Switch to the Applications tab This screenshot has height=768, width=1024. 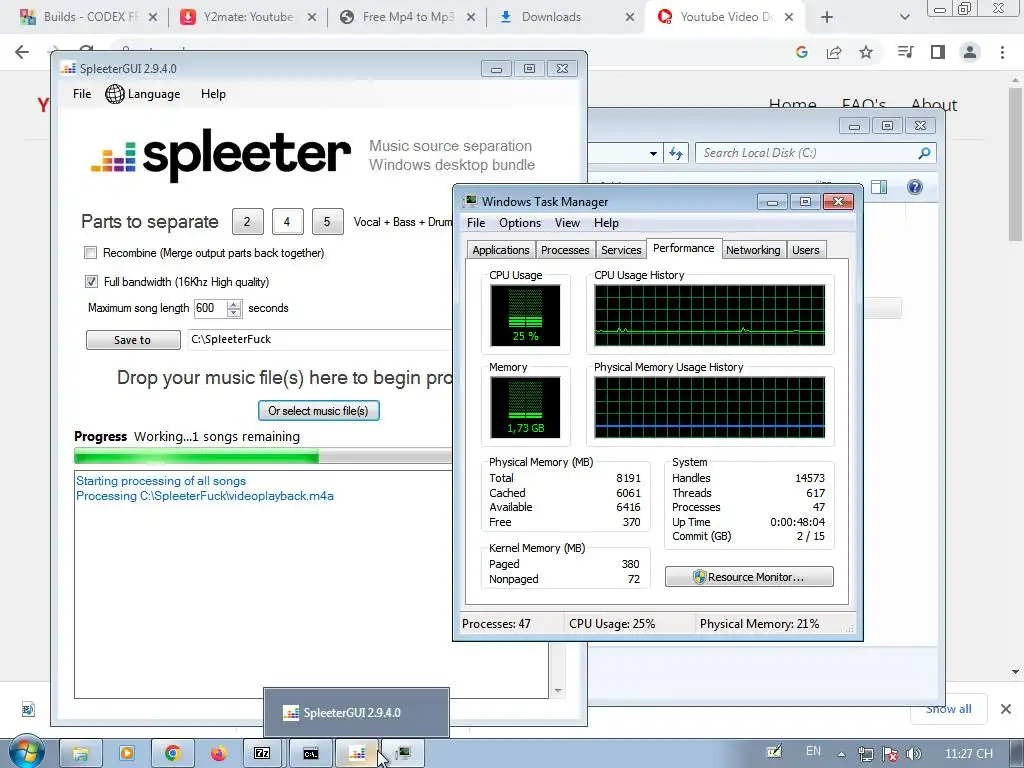tap(501, 250)
